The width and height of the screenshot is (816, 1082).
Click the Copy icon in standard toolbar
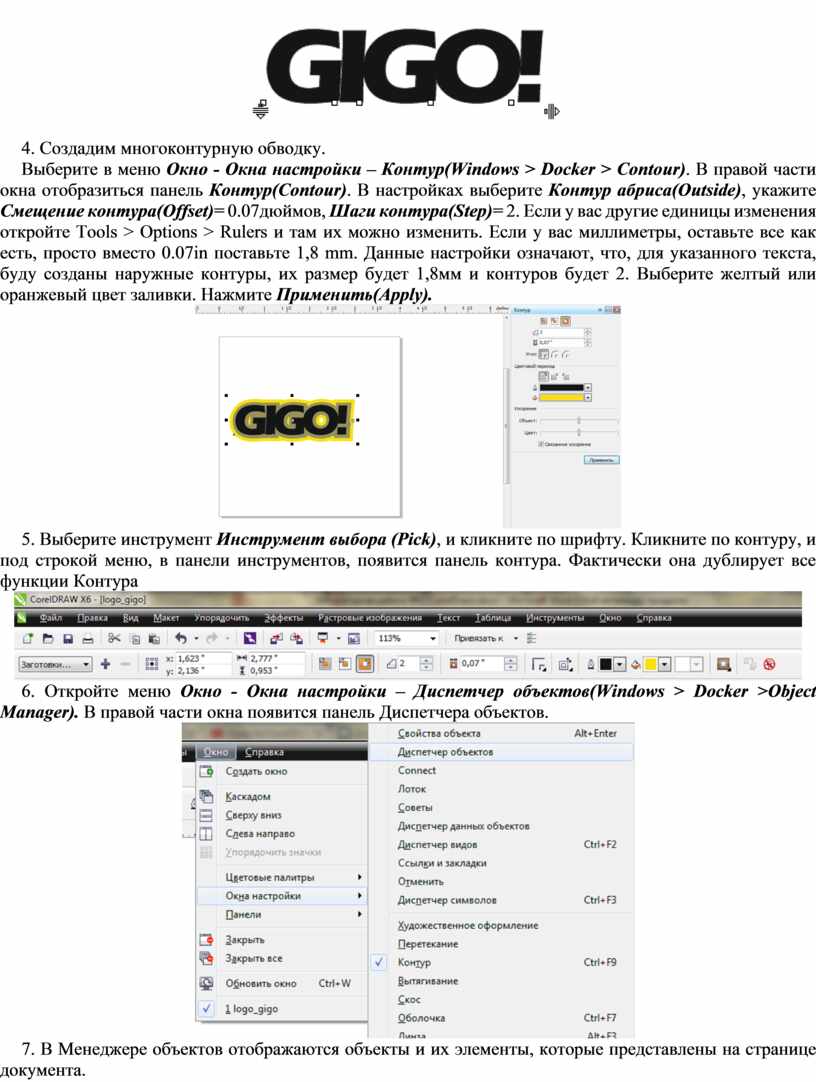pyautogui.click(x=135, y=638)
